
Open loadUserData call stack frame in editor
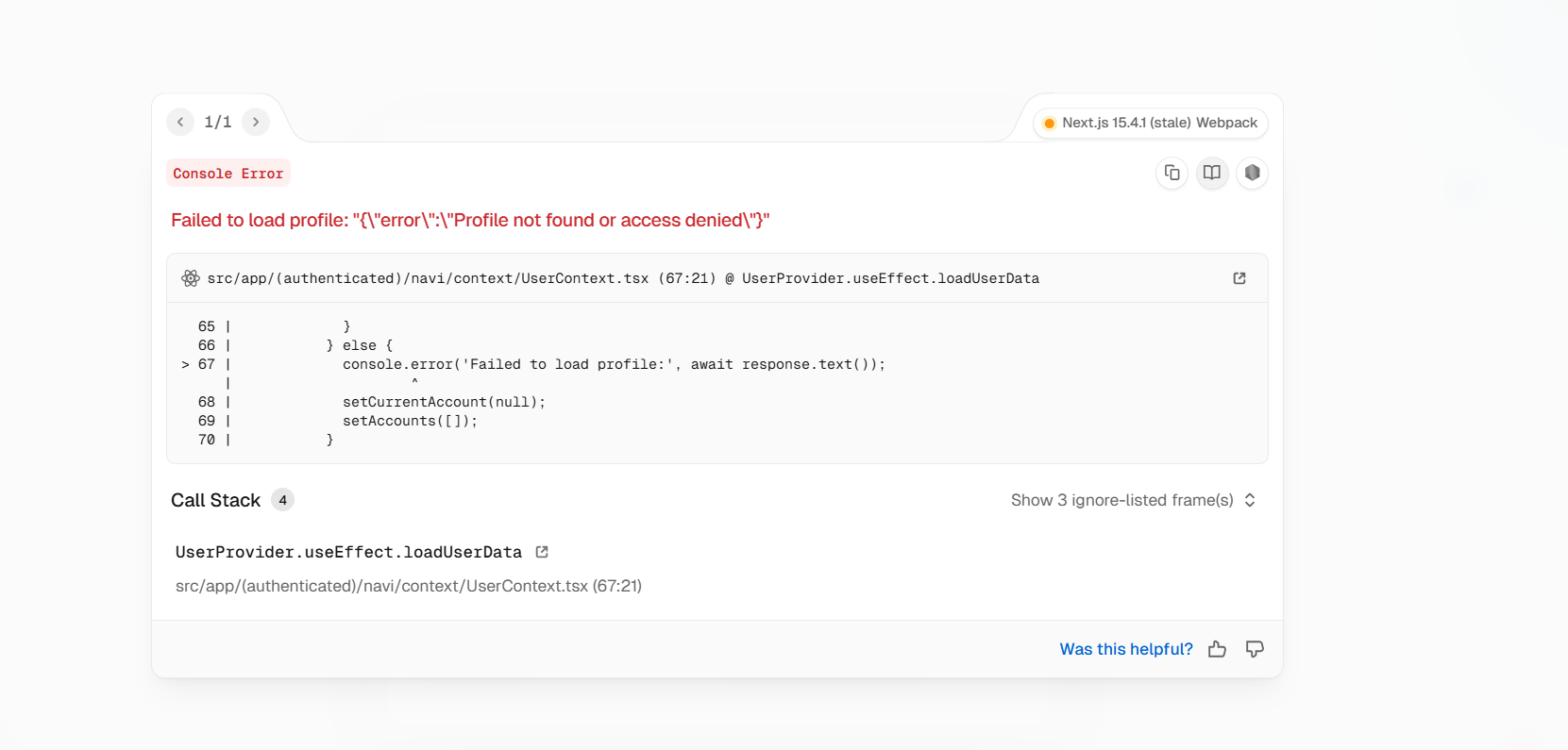tap(542, 552)
